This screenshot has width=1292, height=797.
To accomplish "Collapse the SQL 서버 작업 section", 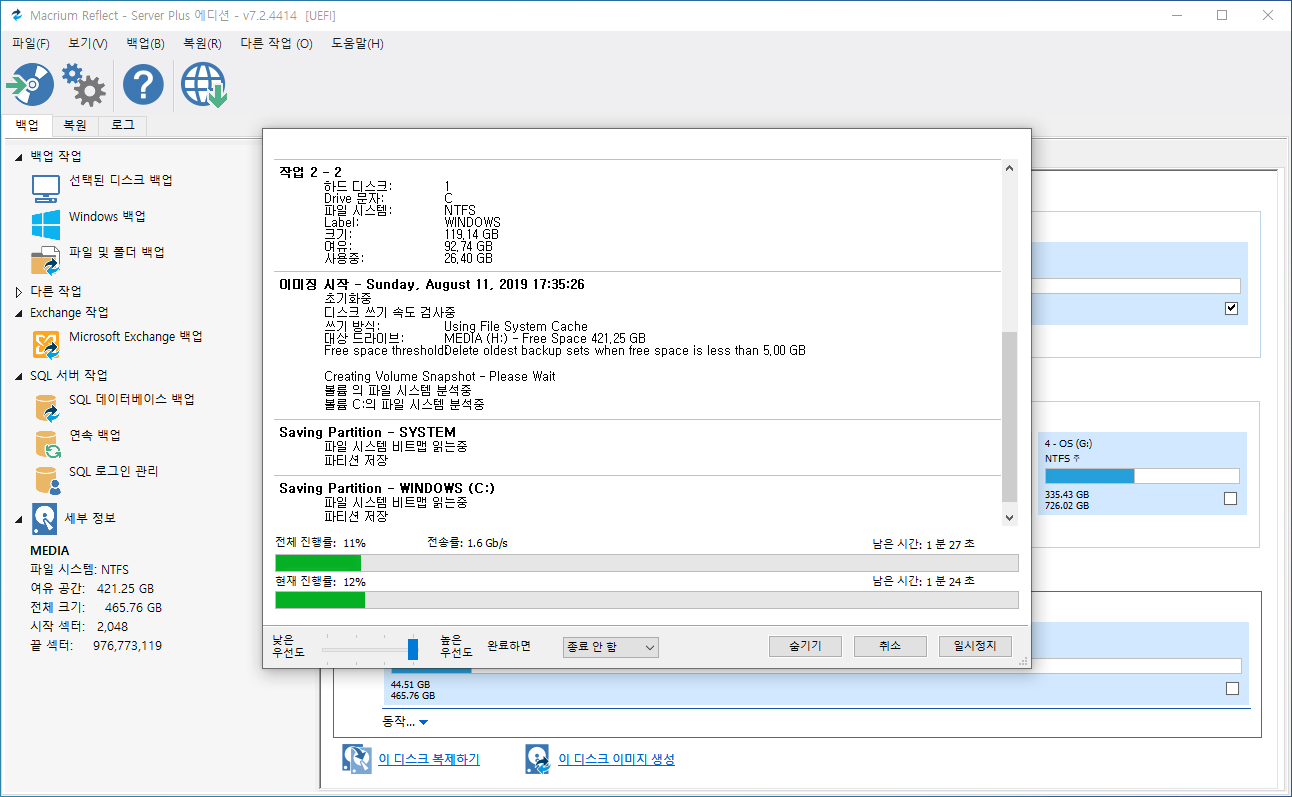I will pyautogui.click(x=18, y=376).
